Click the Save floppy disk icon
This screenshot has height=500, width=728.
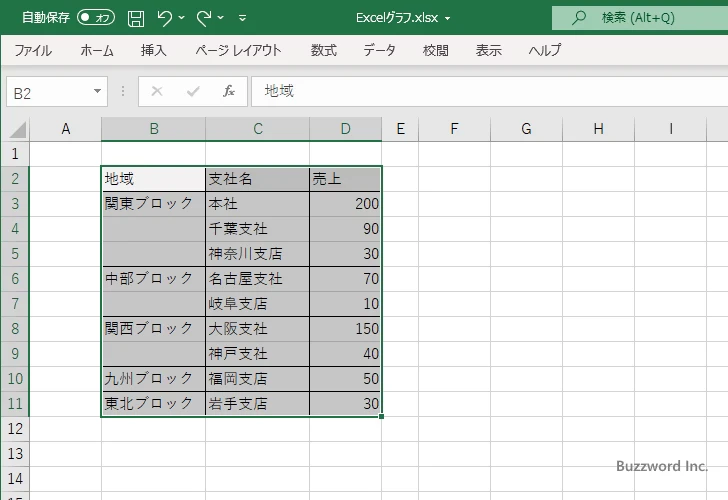[136, 18]
